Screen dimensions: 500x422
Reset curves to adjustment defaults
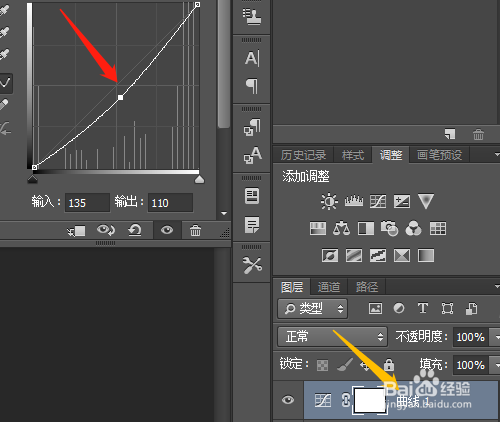tap(135, 230)
